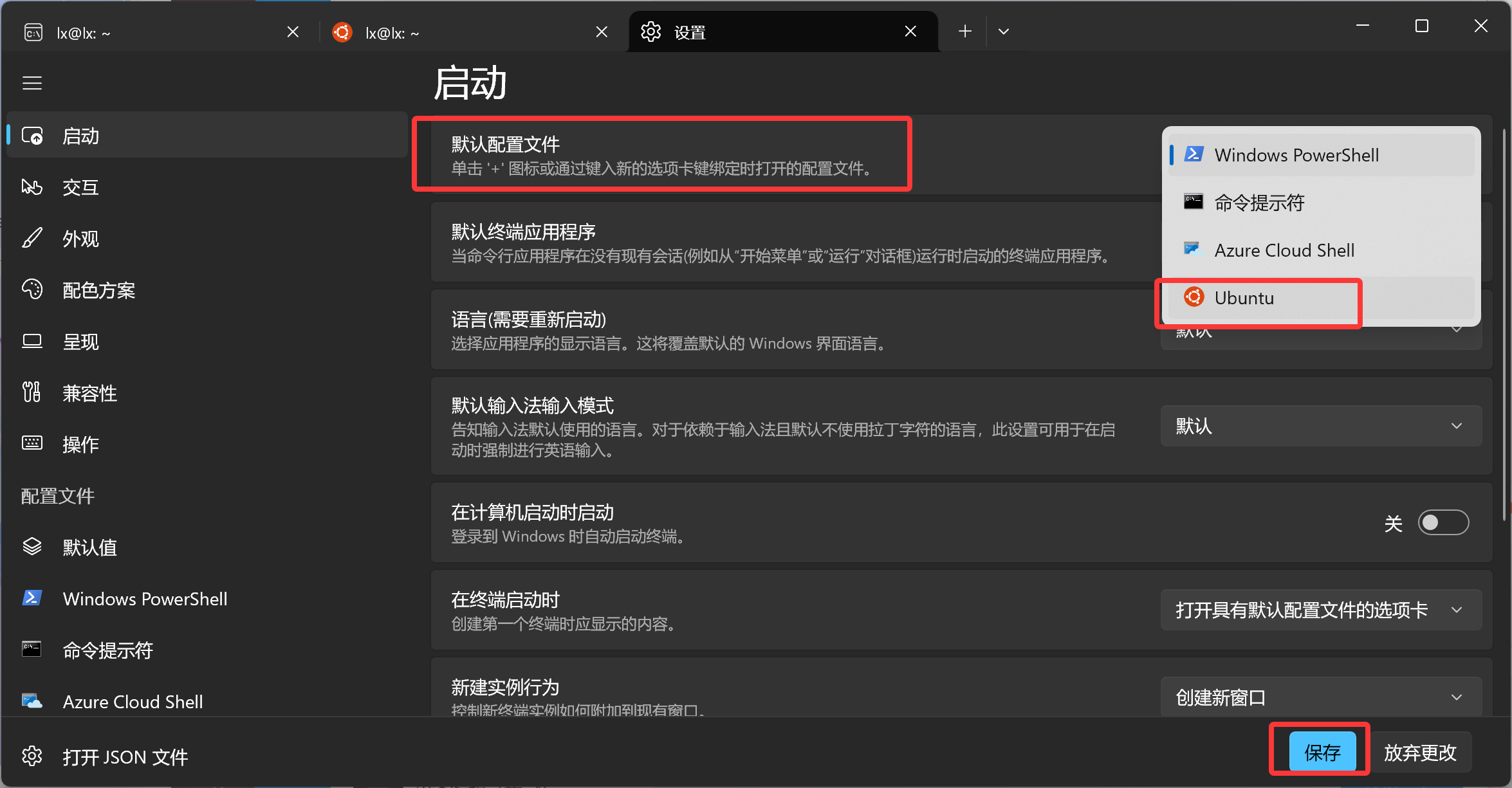
Task: Toggle the 在计算机启动时启动 switch
Action: tap(1443, 522)
